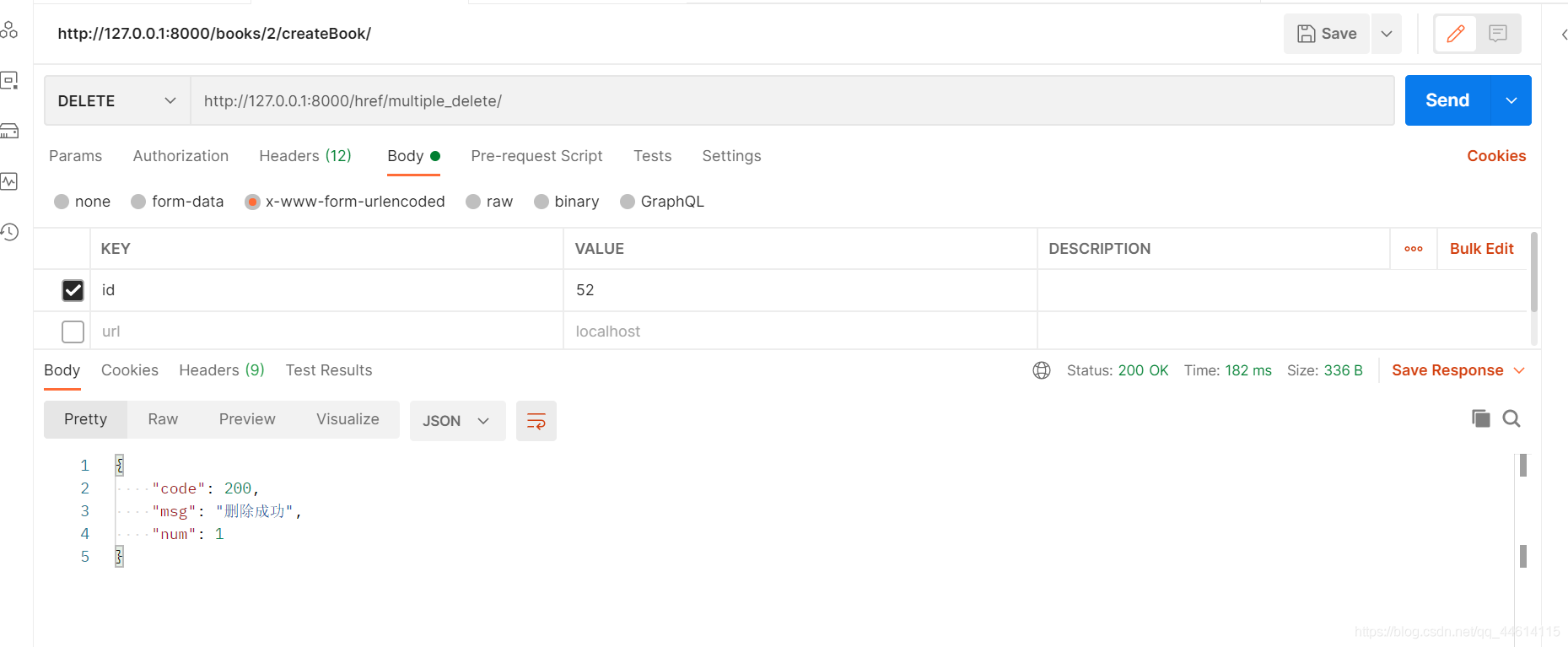This screenshot has height=647, width=1568.
Task: Open the History sidebar icon
Action: (8, 232)
